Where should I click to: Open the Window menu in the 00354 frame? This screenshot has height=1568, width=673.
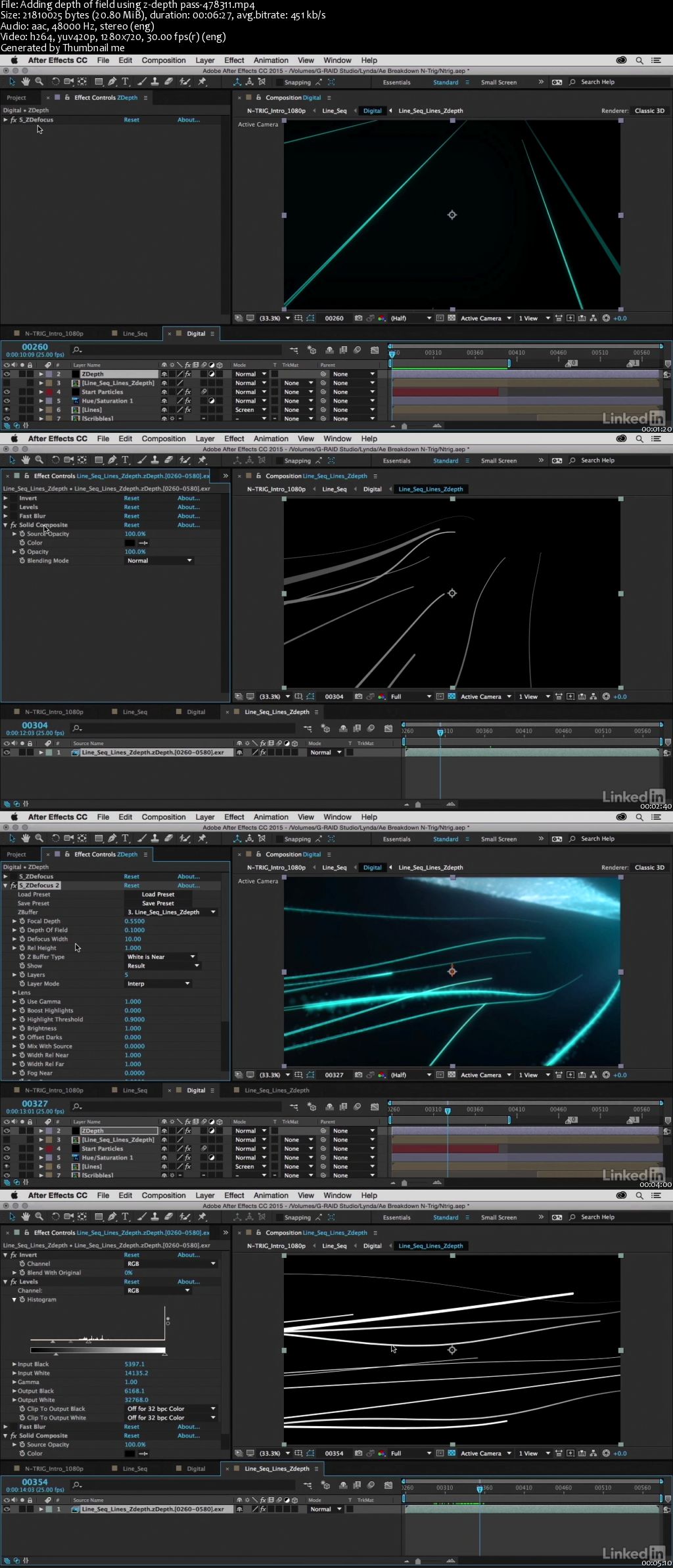click(x=337, y=1195)
